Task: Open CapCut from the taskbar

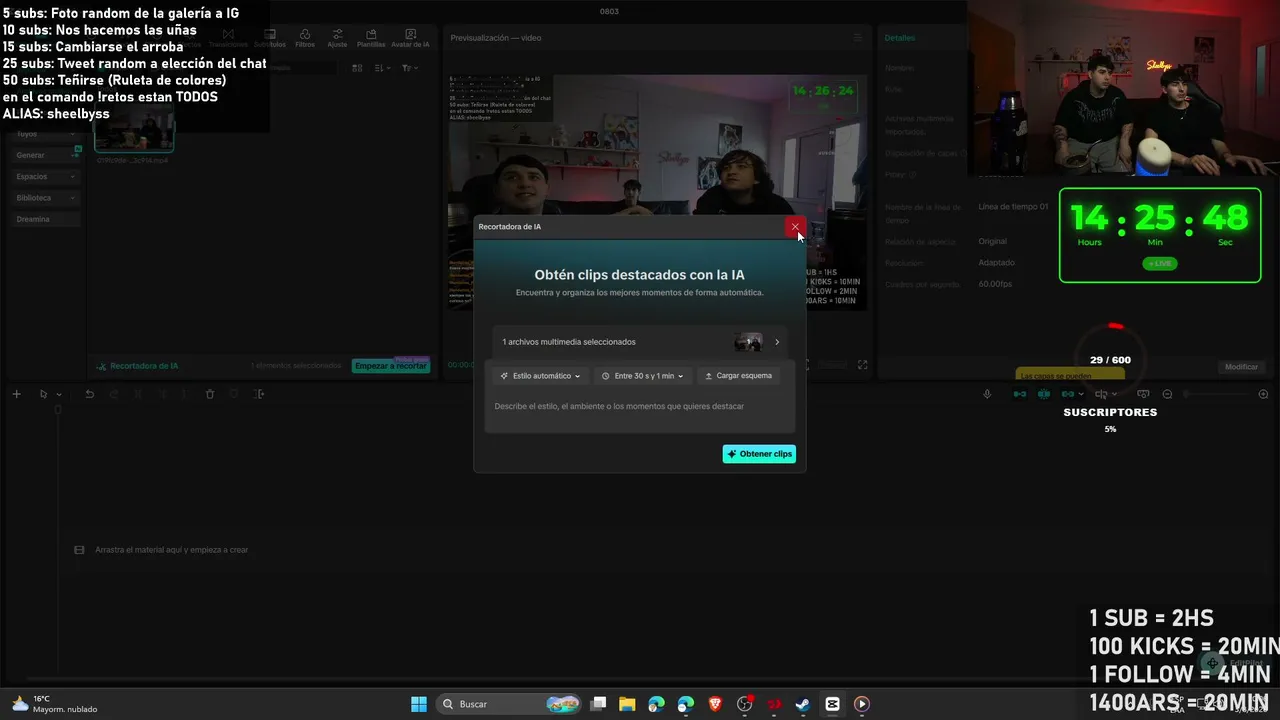Action: pyautogui.click(x=832, y=704)
